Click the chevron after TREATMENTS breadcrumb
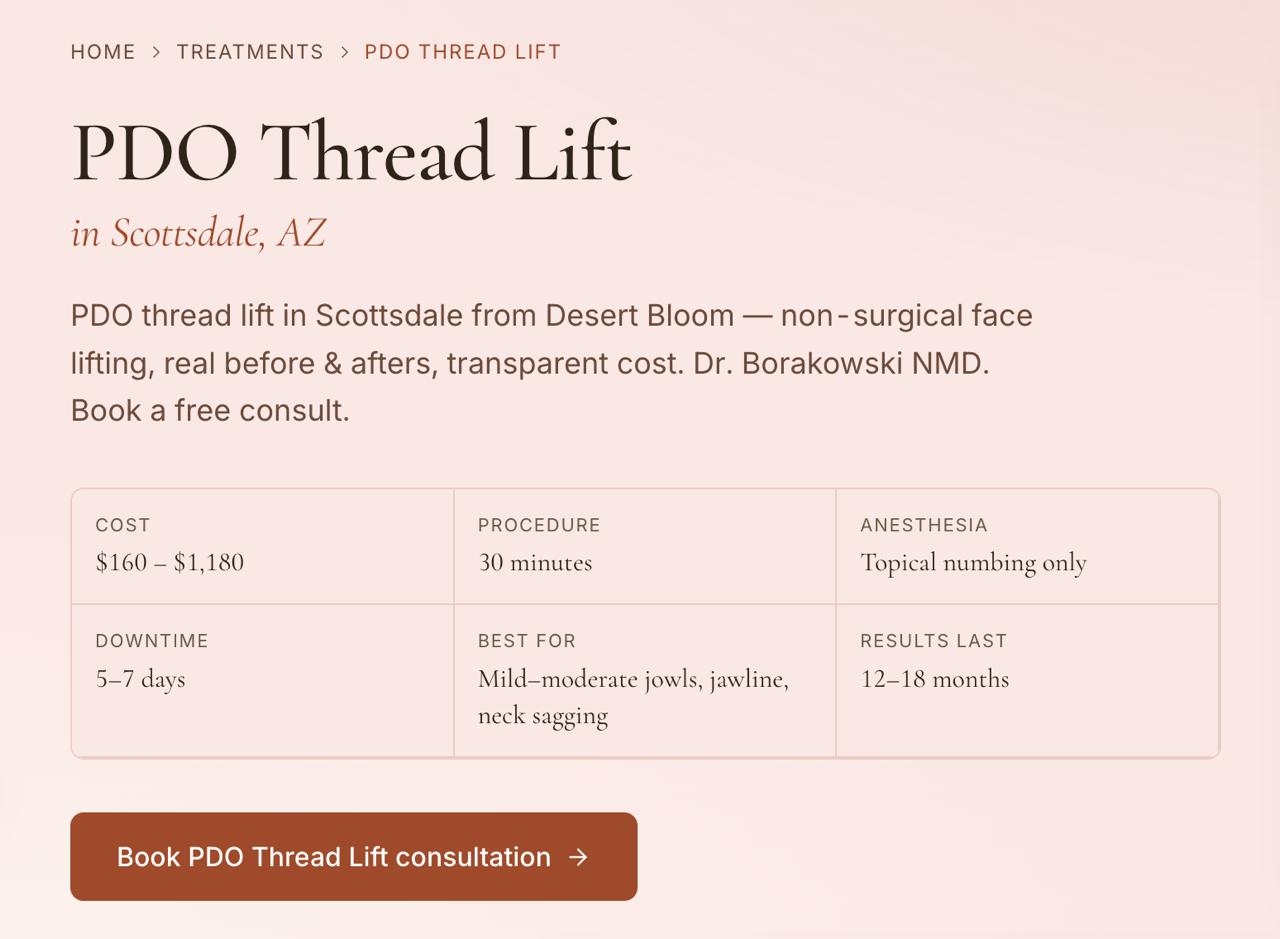The height and width of the screenshot is (939, 1280). tap(344, 52)
